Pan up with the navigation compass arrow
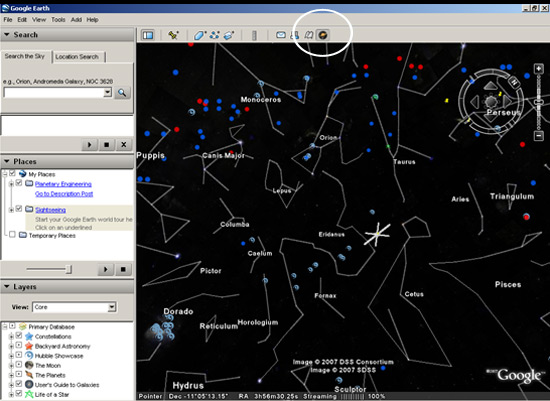 pyautogui.click(x=490, y=85)
